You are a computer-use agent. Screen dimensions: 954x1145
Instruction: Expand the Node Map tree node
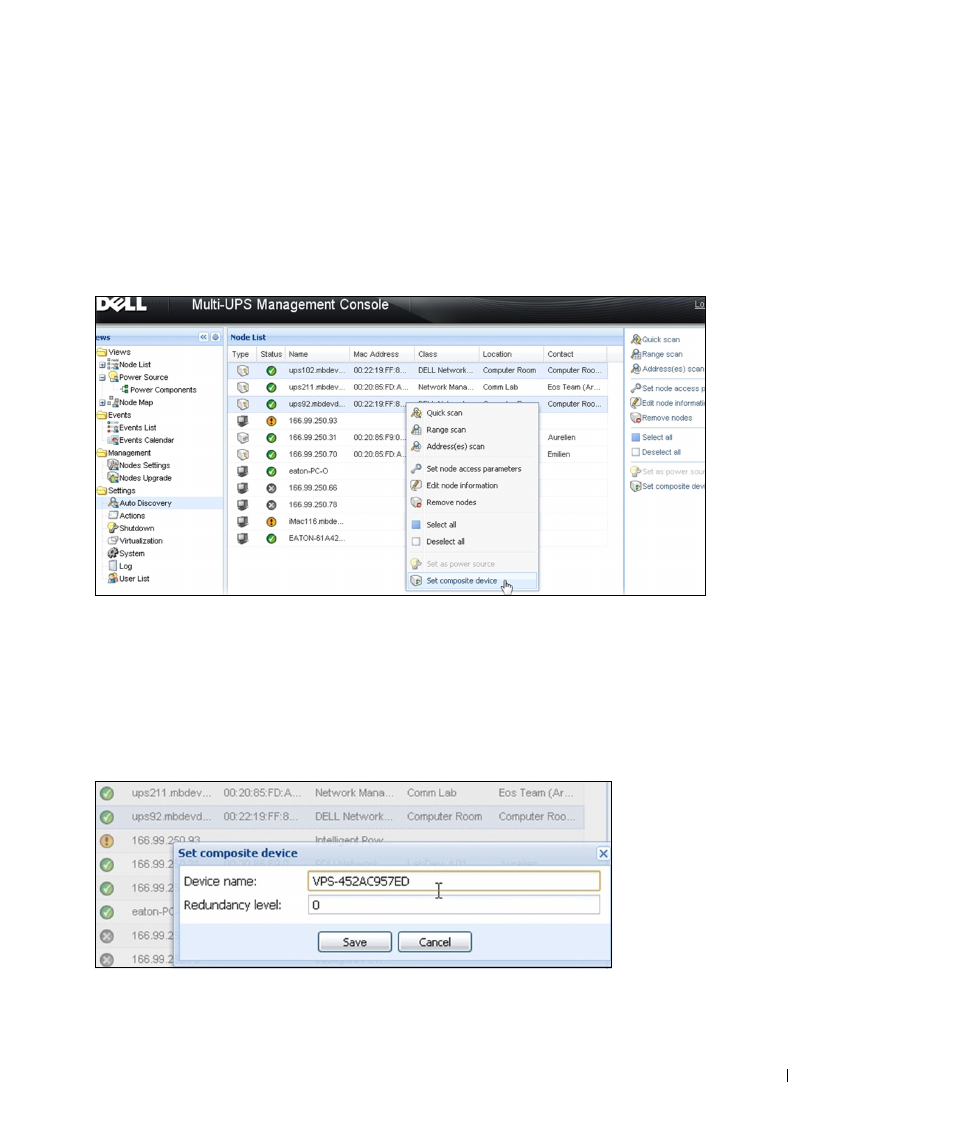(x=102, y=402)
